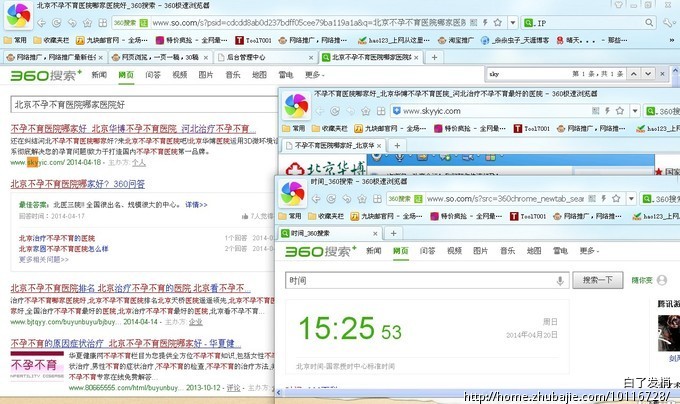Select 图片 in main window's 360搜索 nav

tap(206, 75)
